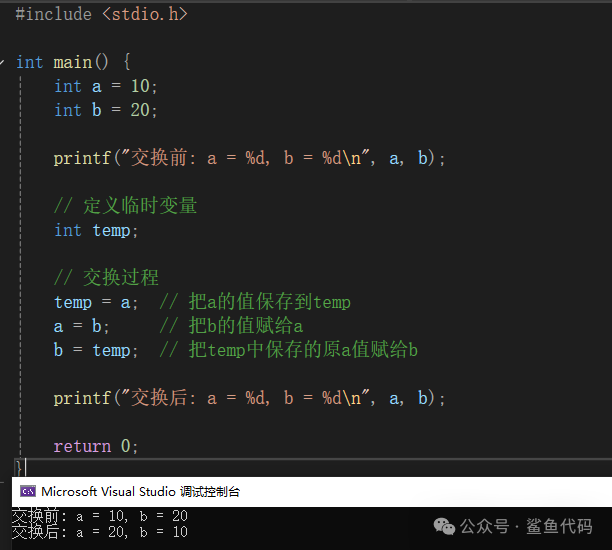Click the 'b = temp;' statement
612x550 pixels.
pyautogui.click(x=96, y=350)
